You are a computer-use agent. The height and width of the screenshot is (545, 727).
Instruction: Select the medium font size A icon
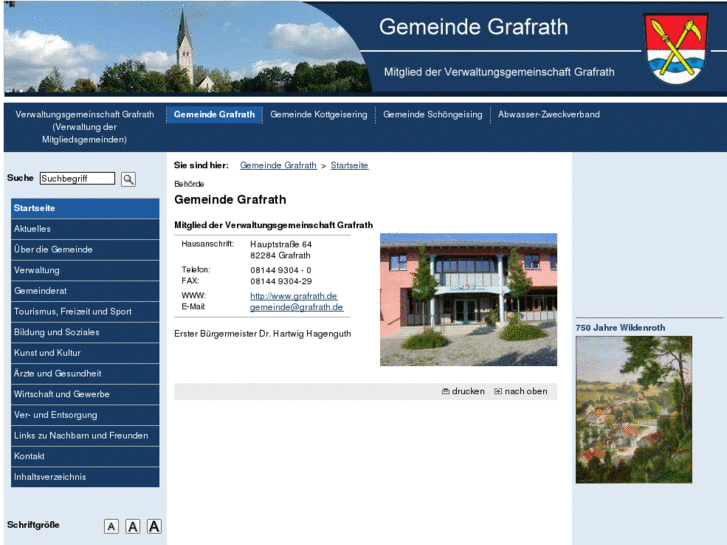click(x=133, y=526)
